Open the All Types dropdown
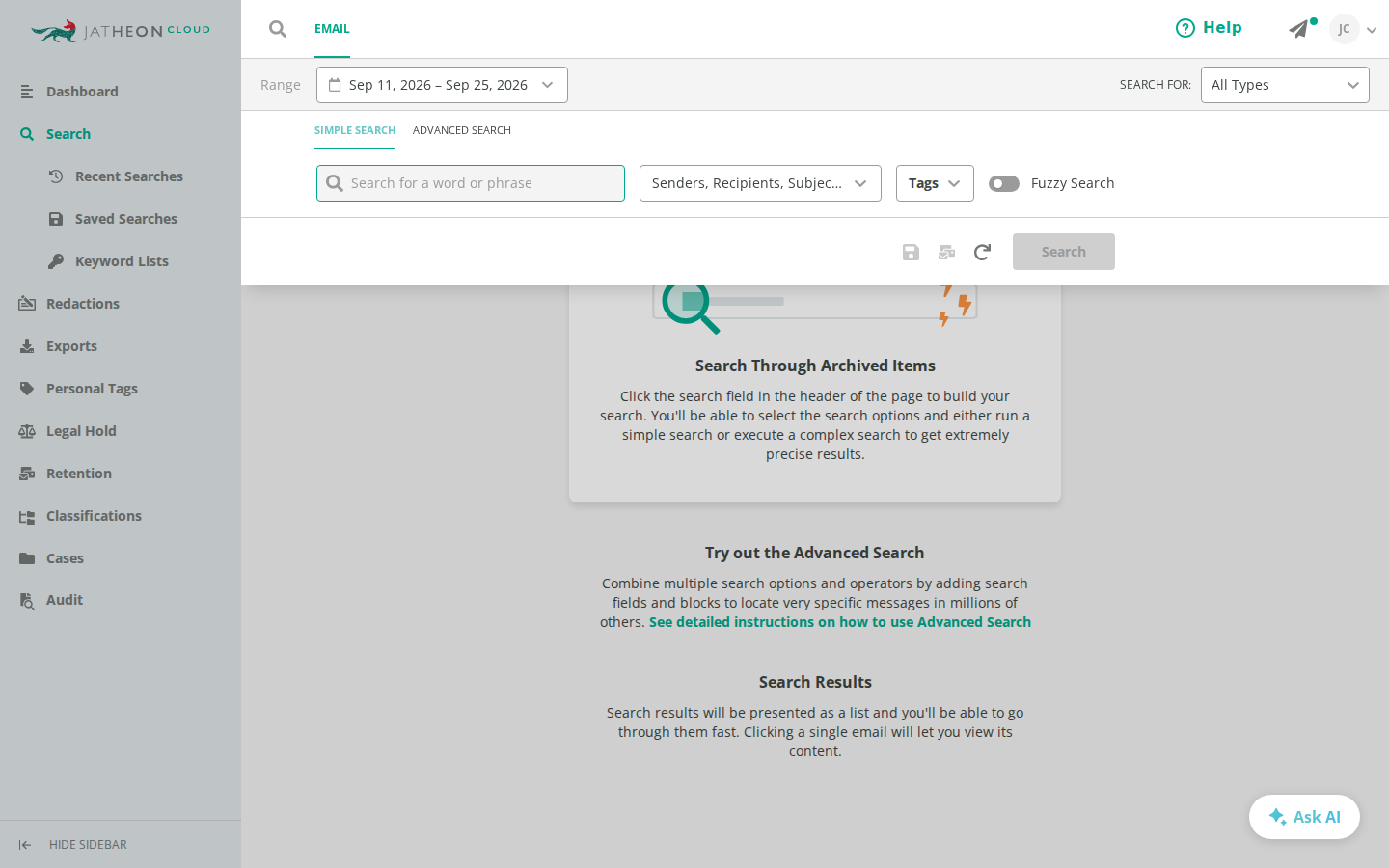The width and height of the screenshot is (1389, 868). (1285, 85)
